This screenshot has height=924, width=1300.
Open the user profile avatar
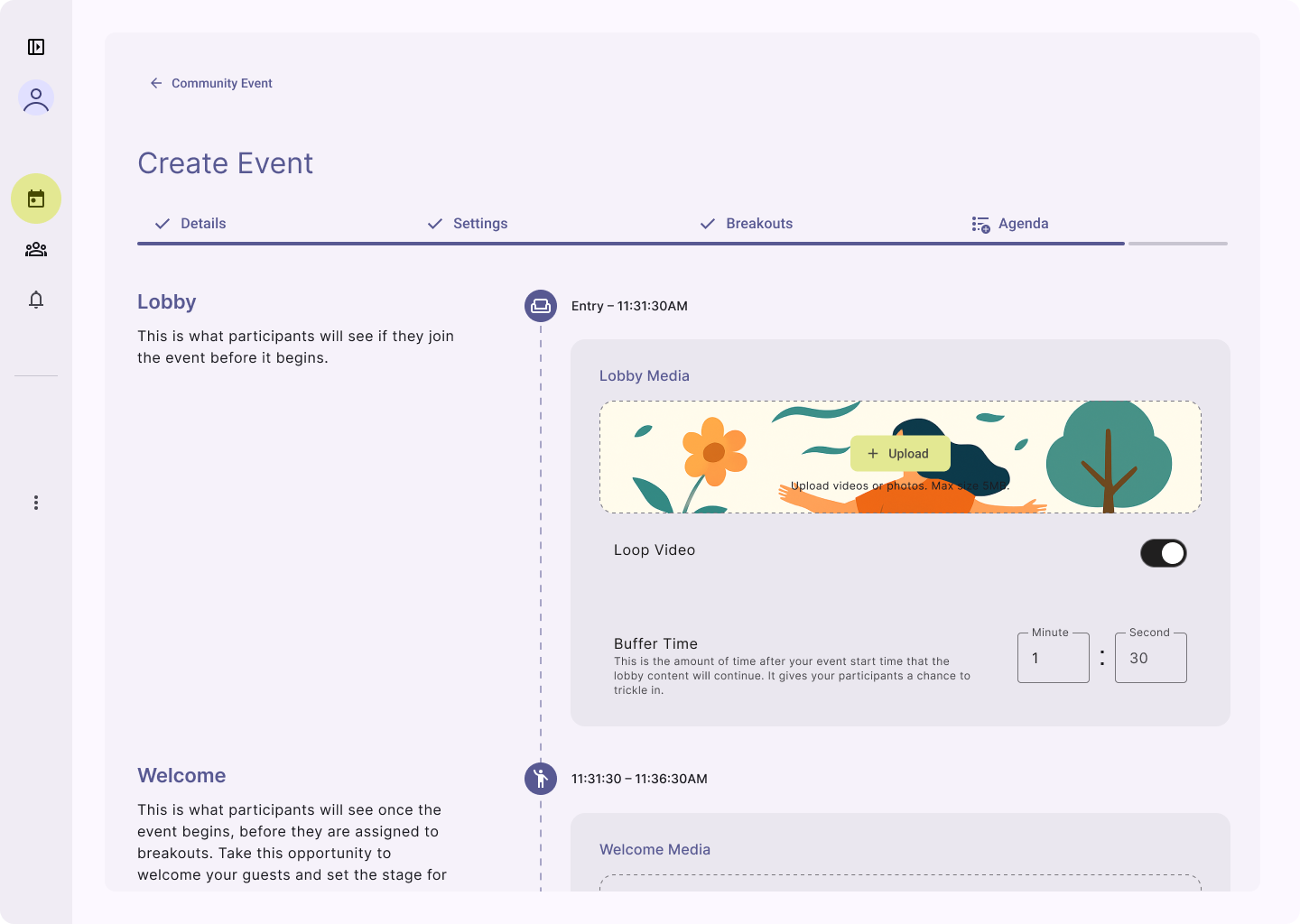click(x=36, y=97)
